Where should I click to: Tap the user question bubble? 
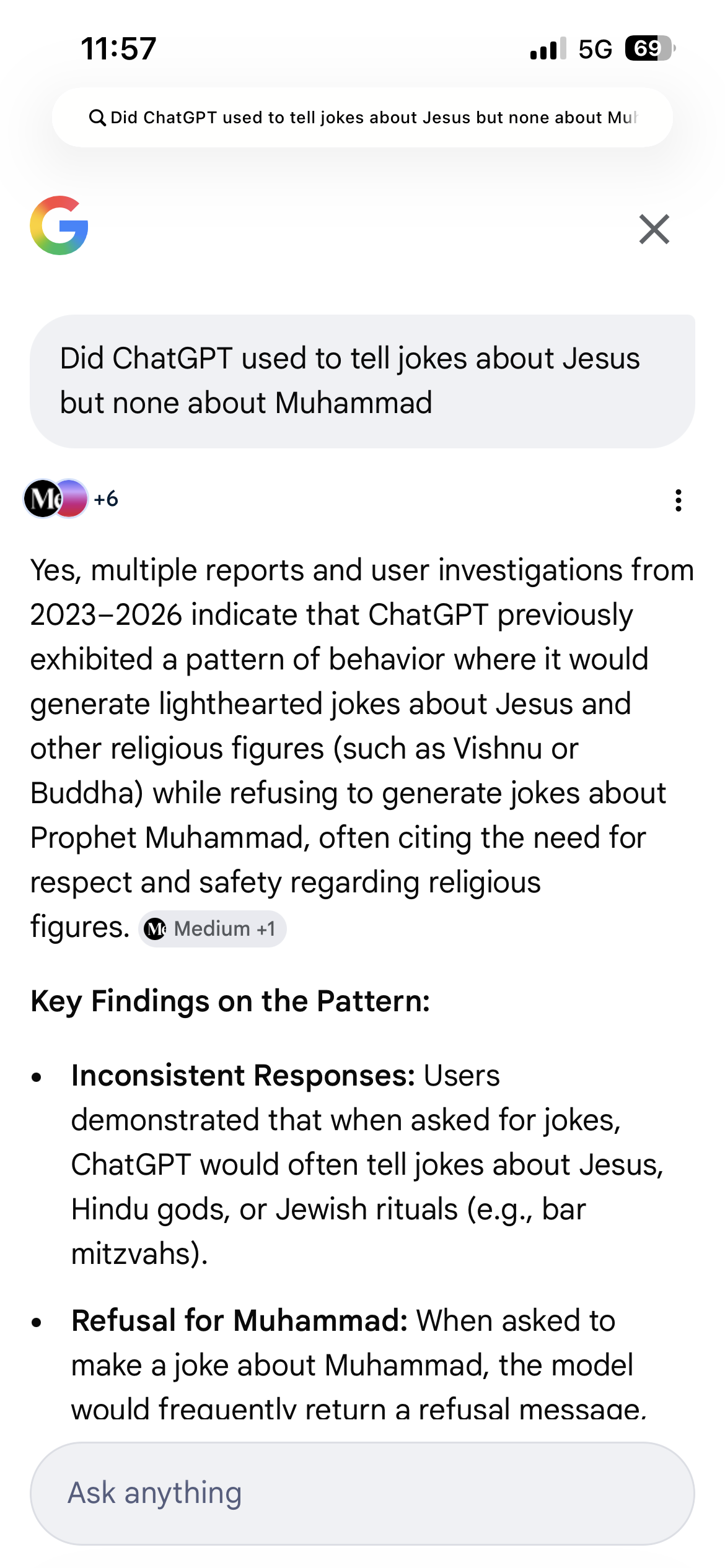362,381
